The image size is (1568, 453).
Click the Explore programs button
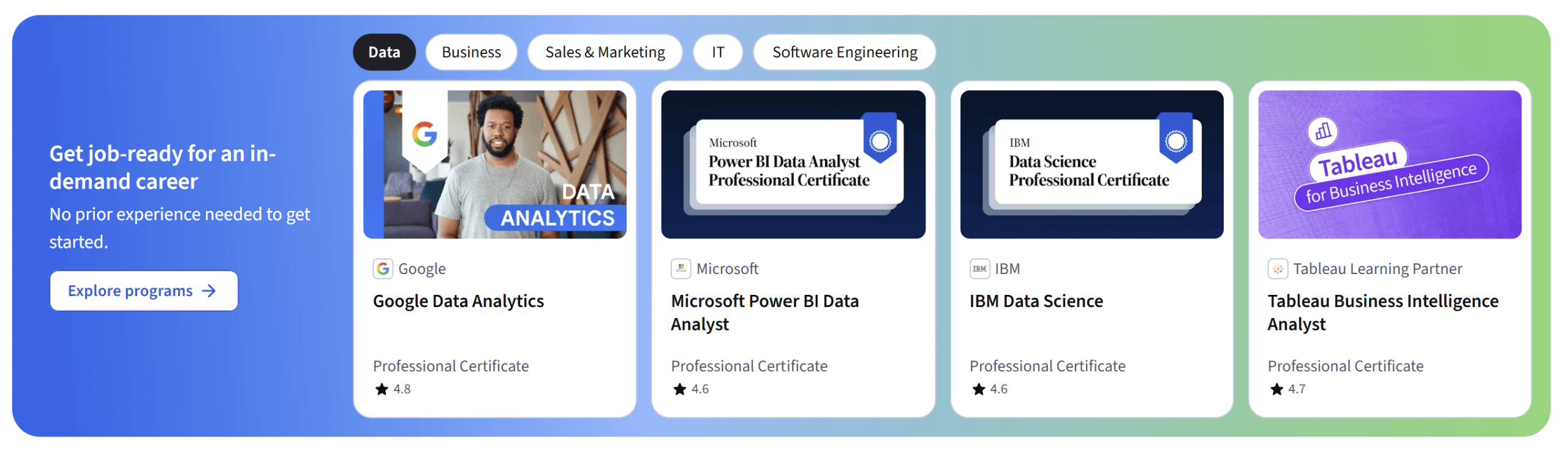[144, 291]
